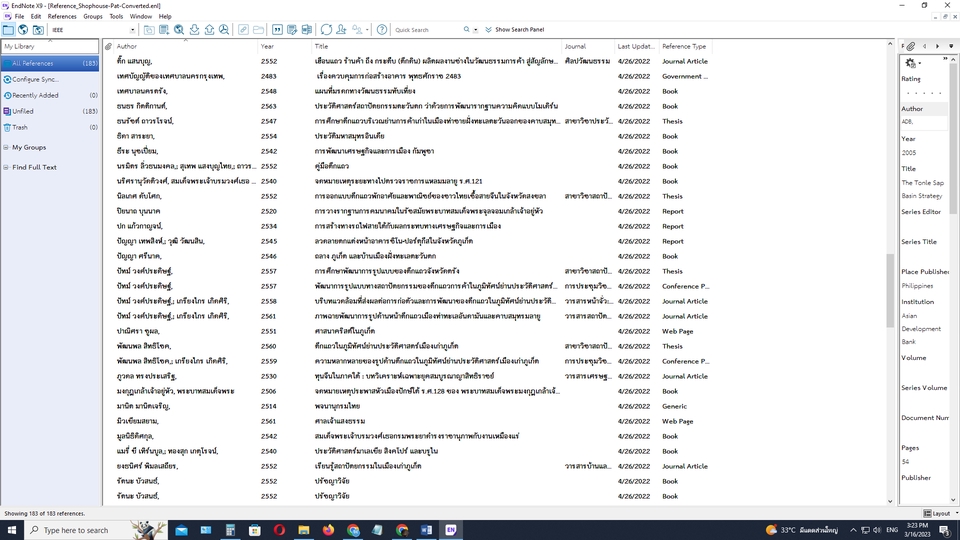Go to next reference arrow in panel
960x540 pixels.
[x=937, y=46]
